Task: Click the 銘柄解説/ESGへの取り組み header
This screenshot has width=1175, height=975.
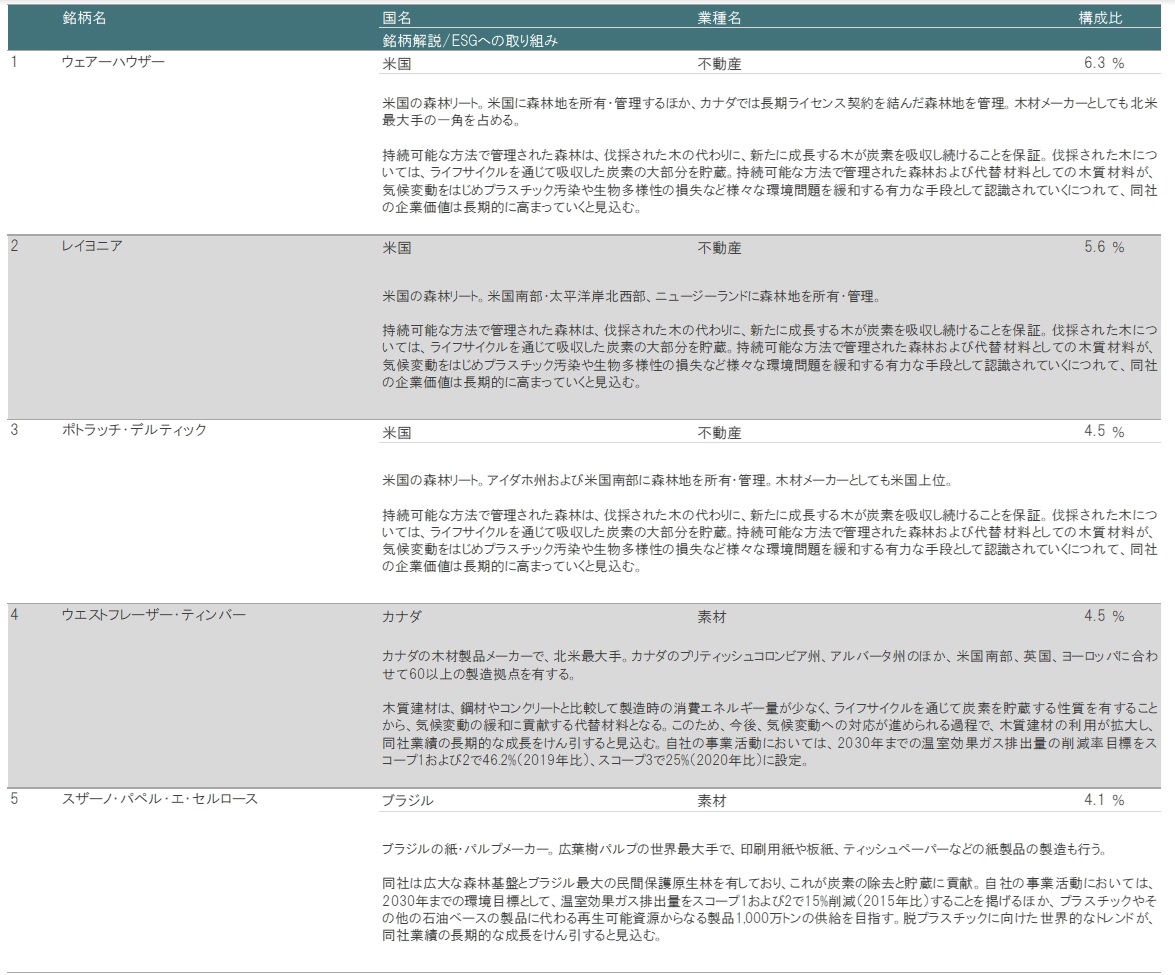Action: point(470,40)
